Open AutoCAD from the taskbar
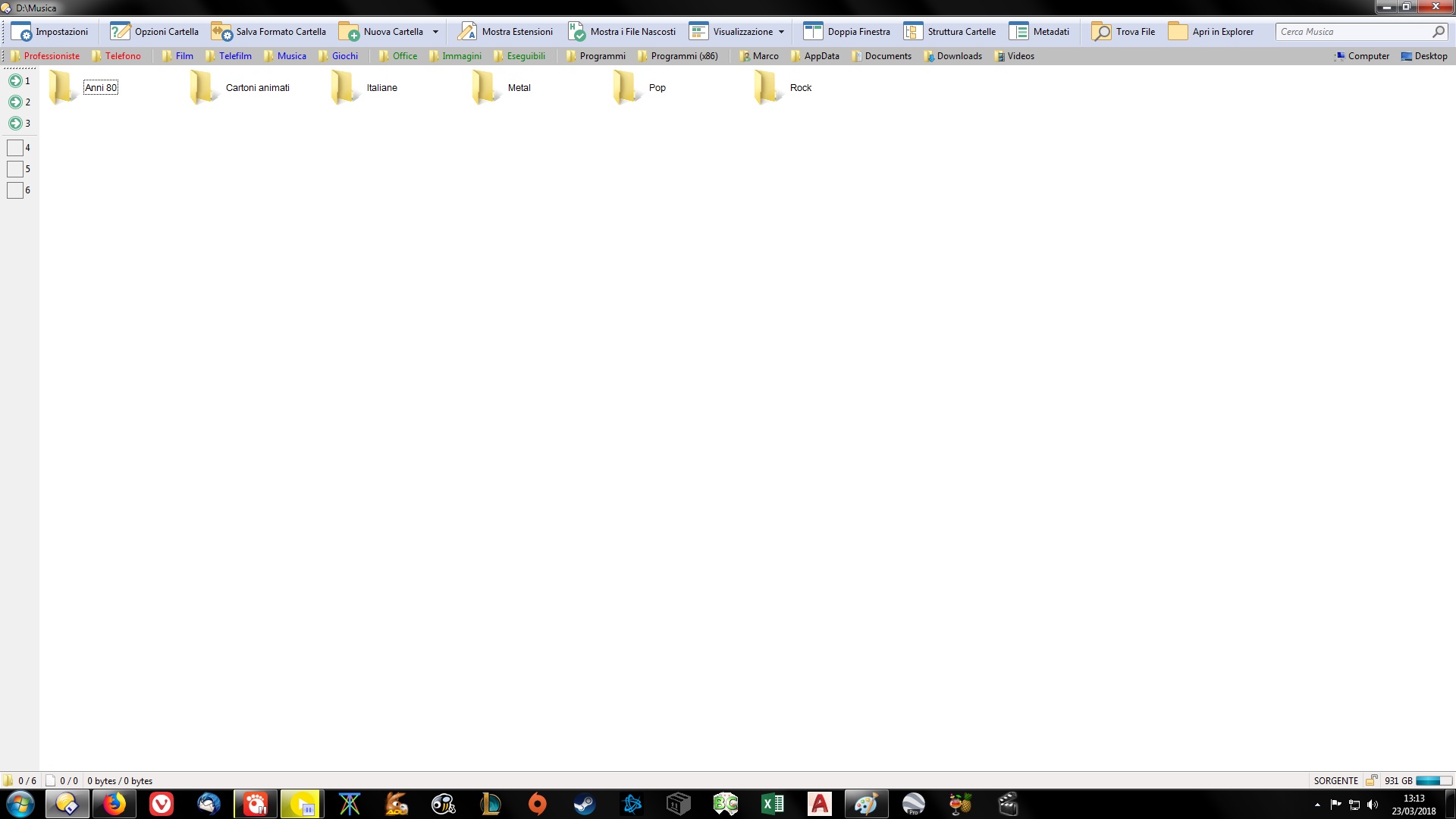The image size is (1456, 819). [x=820, y=804]
